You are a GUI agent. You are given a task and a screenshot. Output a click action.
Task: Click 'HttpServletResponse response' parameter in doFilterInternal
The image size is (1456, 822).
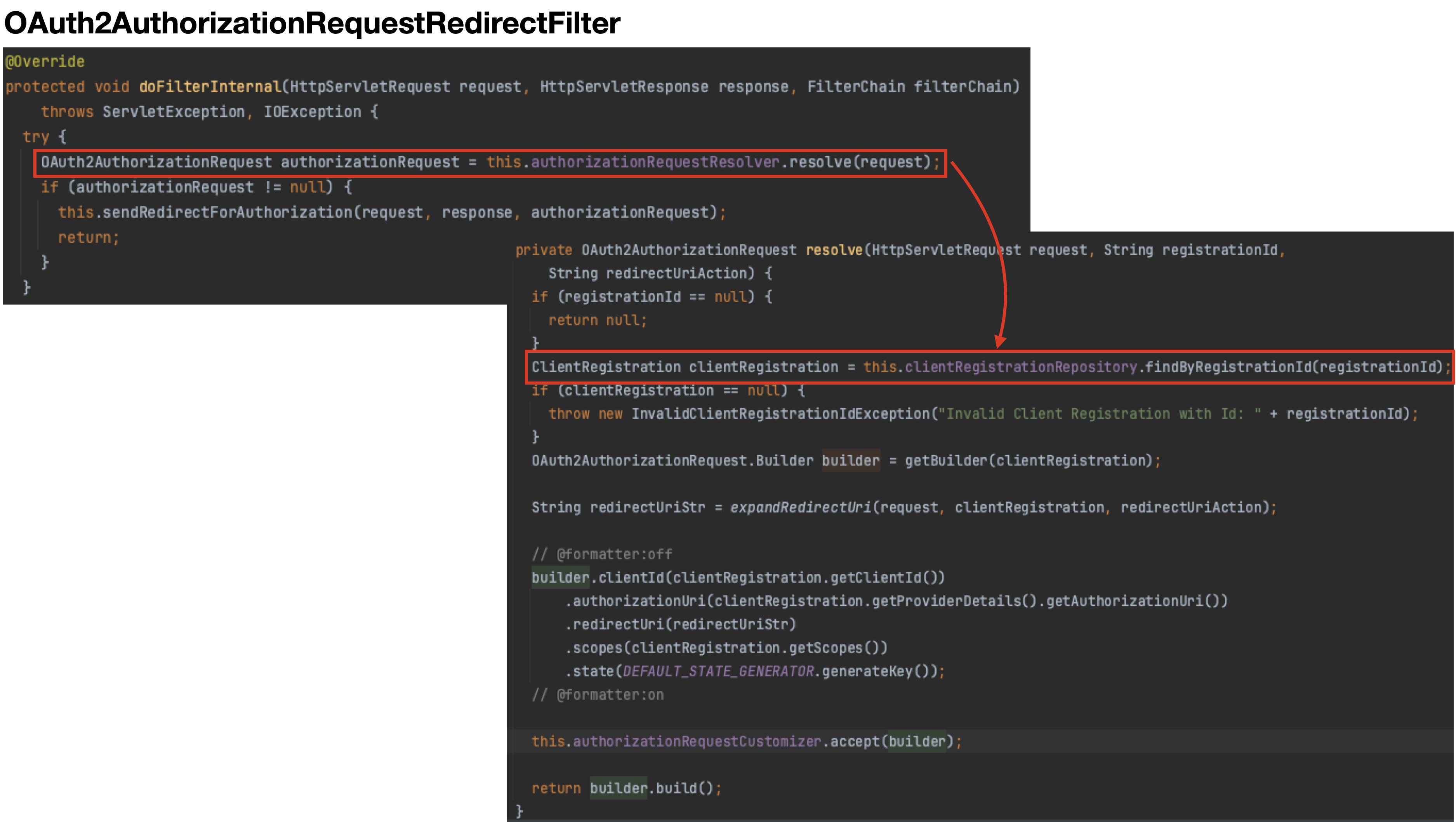point(664,87)
